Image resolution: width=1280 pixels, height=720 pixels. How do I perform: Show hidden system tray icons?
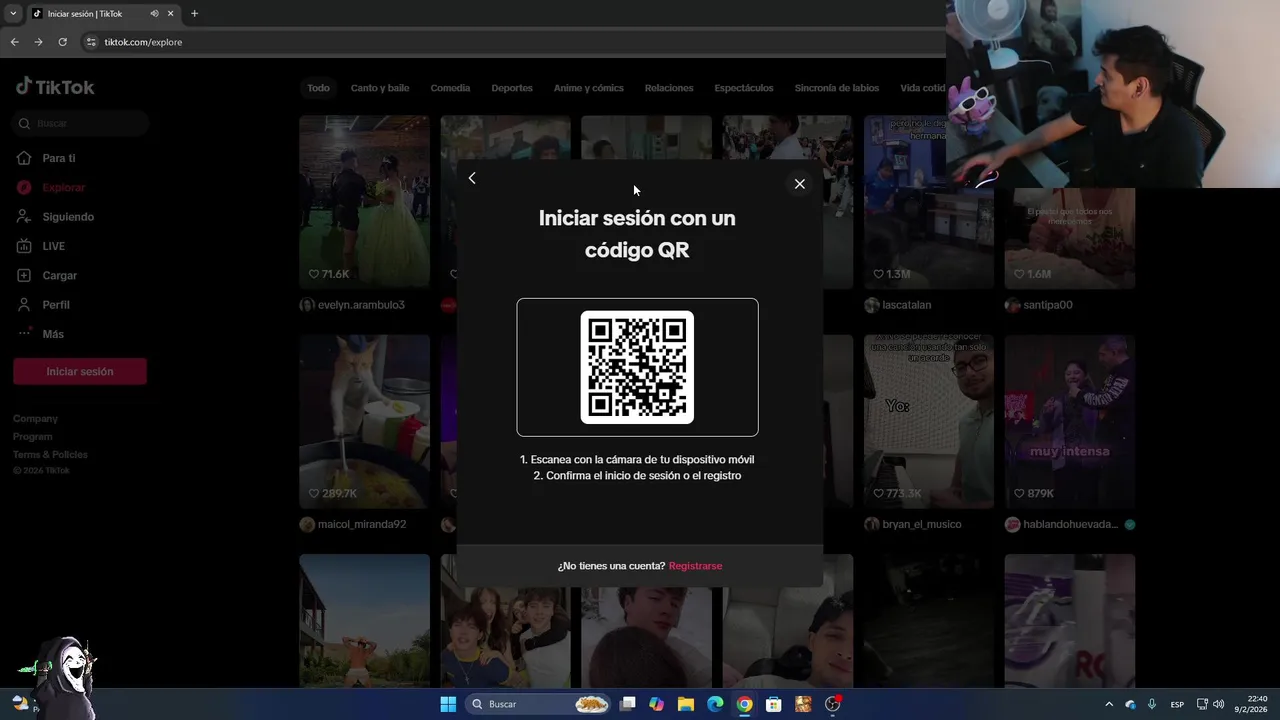coord(1109,704)
